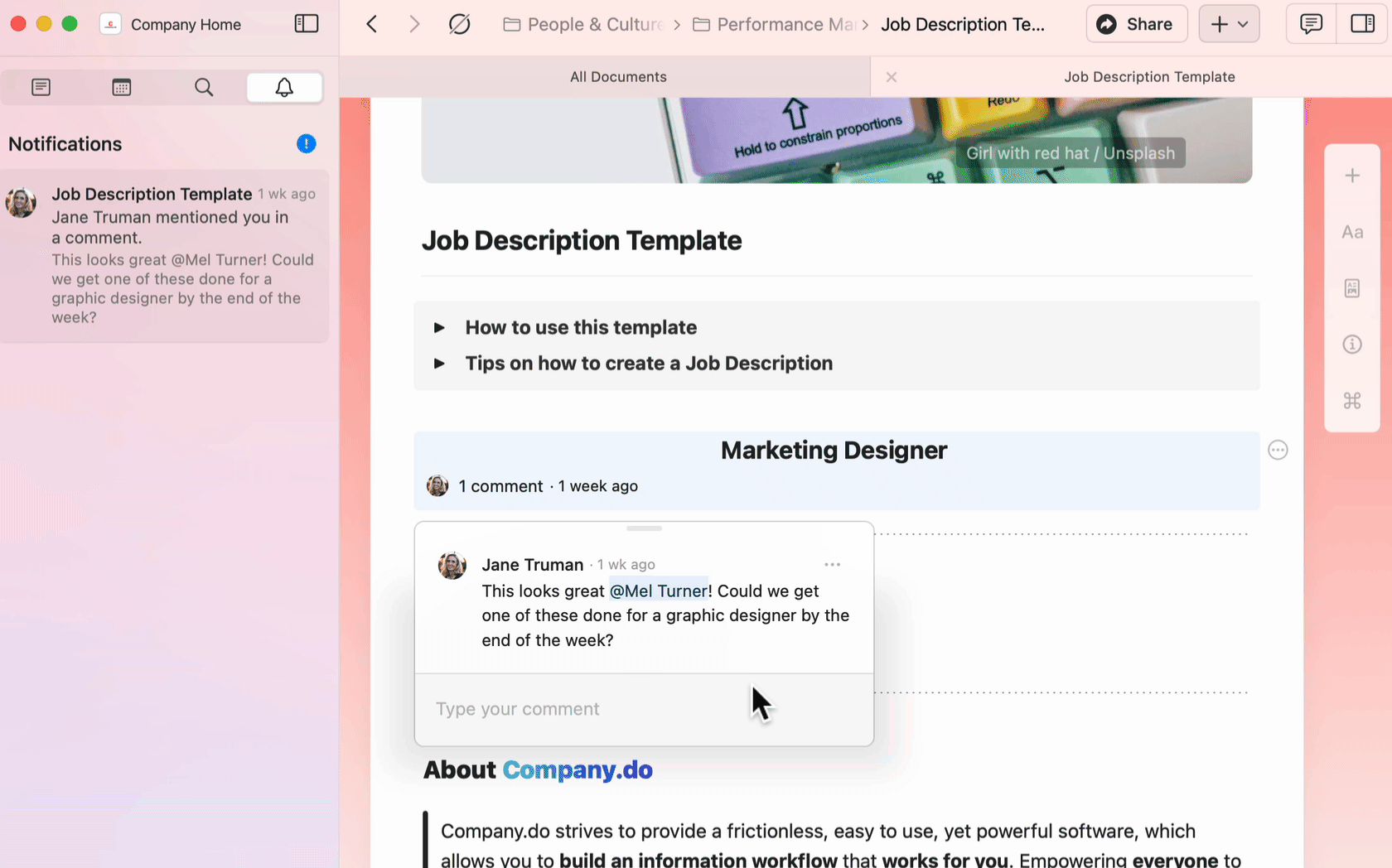Image resolution: width=1392 pixels, height=868 pixels.
Task: Open the insert block plus icon in right toolbar
Action: [1351, 175]
